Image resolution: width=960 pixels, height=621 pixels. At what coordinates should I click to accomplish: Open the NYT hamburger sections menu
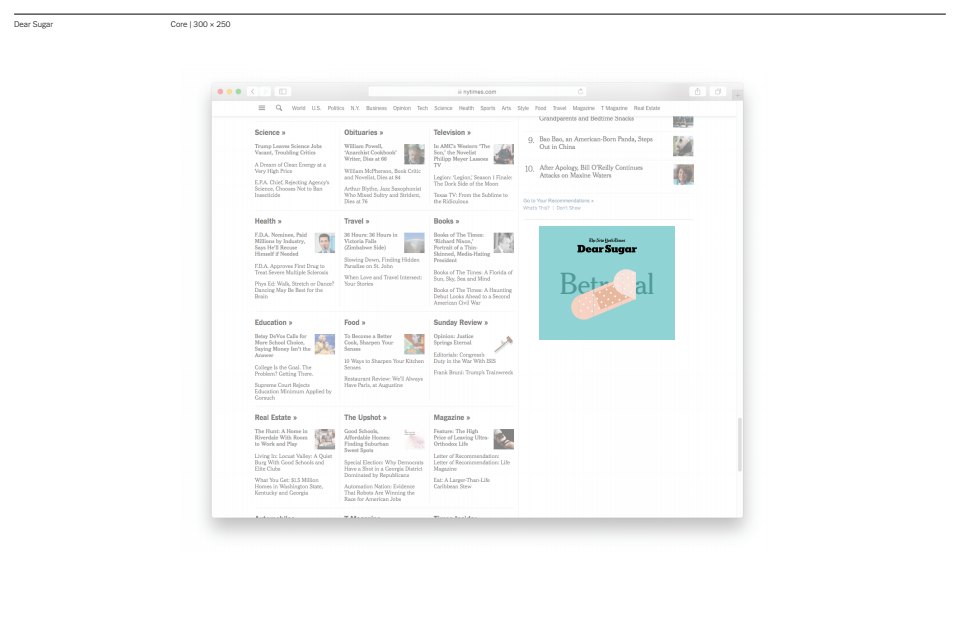[x=262, y=108]
